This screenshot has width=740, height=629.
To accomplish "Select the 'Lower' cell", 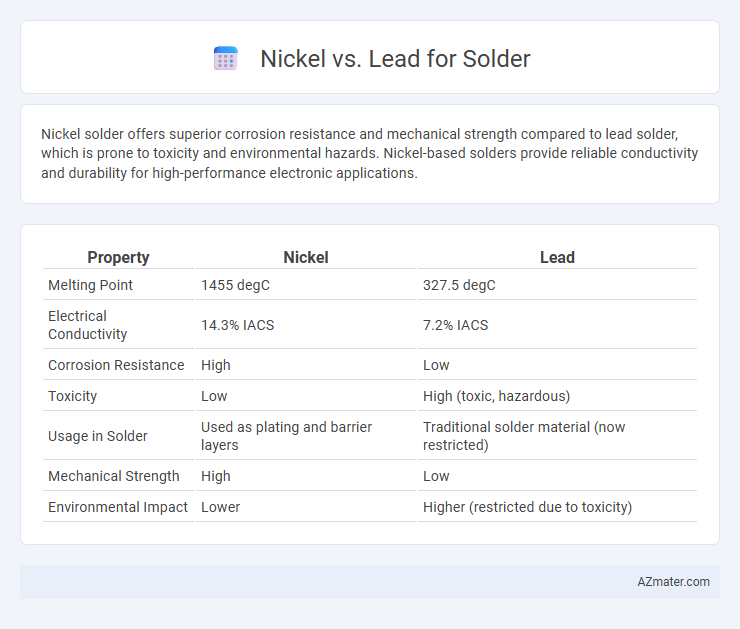I will [220, 507].
